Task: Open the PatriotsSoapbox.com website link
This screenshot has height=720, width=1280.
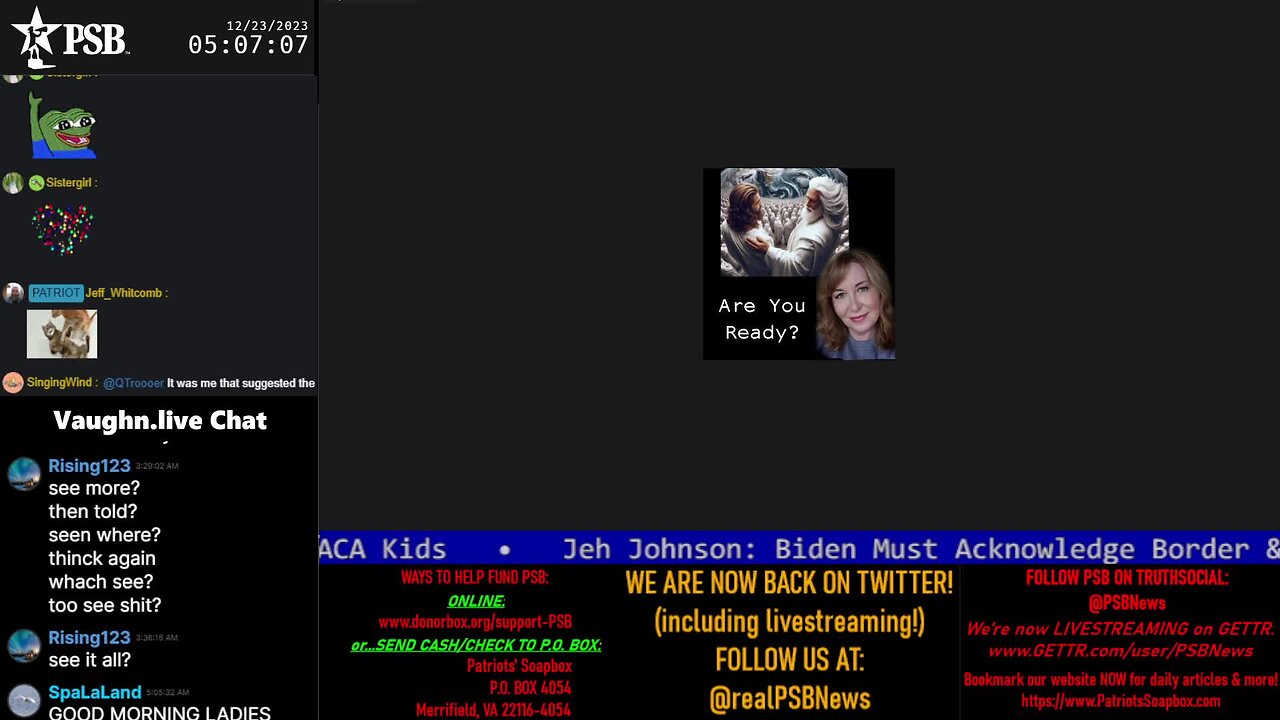Action: pyautogui.click(x=1120, y=701)
